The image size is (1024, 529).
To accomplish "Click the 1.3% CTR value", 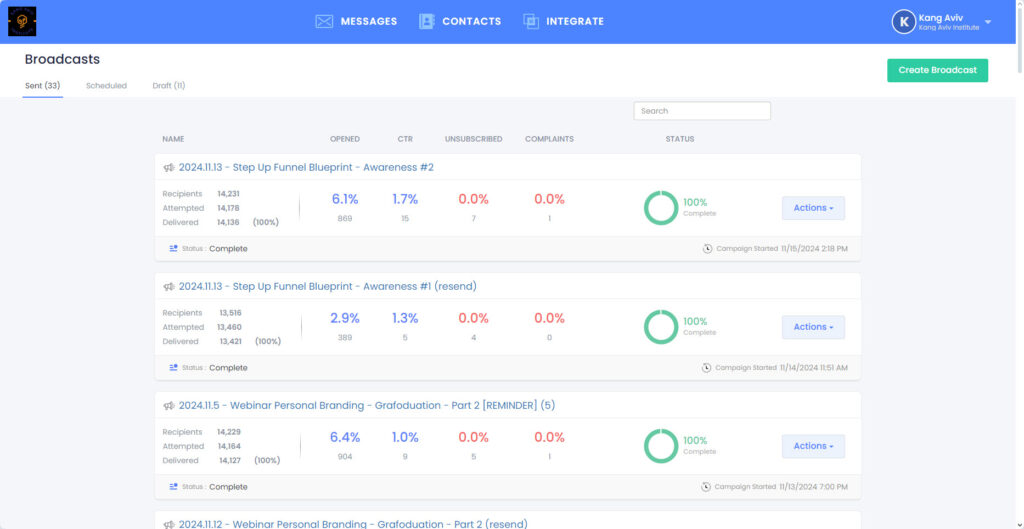I will (x=405, y=318).
